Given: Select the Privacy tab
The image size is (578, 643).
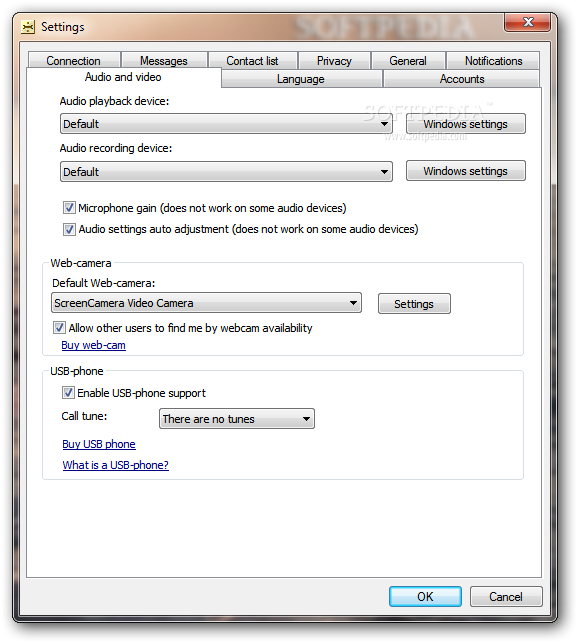Looking at the screenshot, I should tap(334, 61).
